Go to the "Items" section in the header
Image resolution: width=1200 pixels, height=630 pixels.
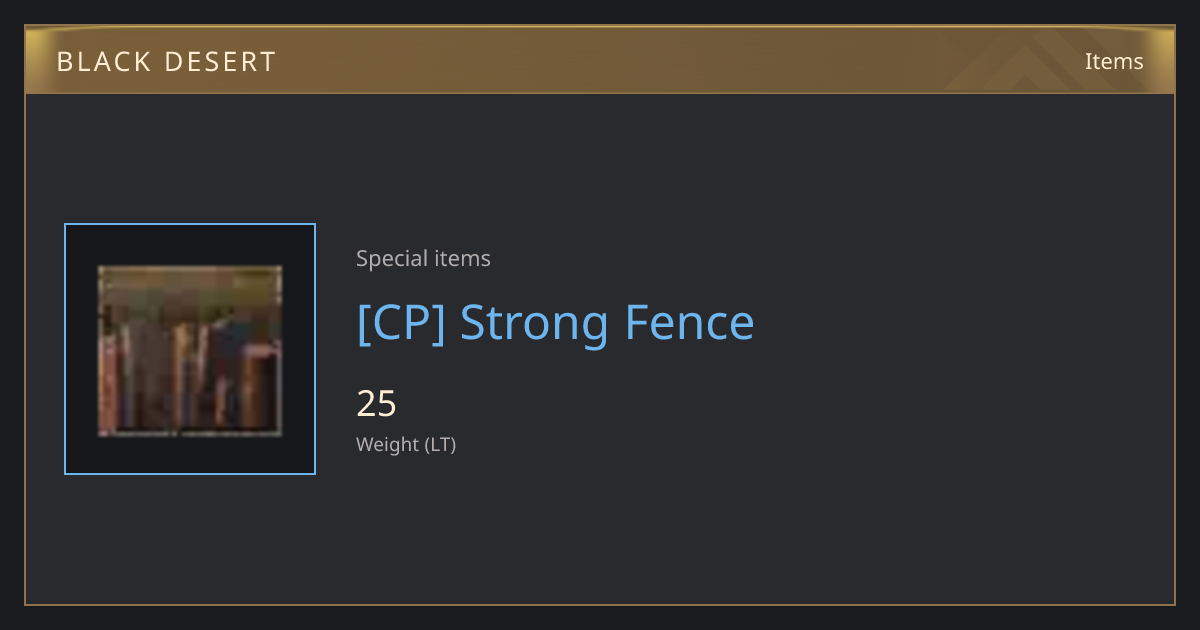pyautogui.click(x=1114, y=61)
